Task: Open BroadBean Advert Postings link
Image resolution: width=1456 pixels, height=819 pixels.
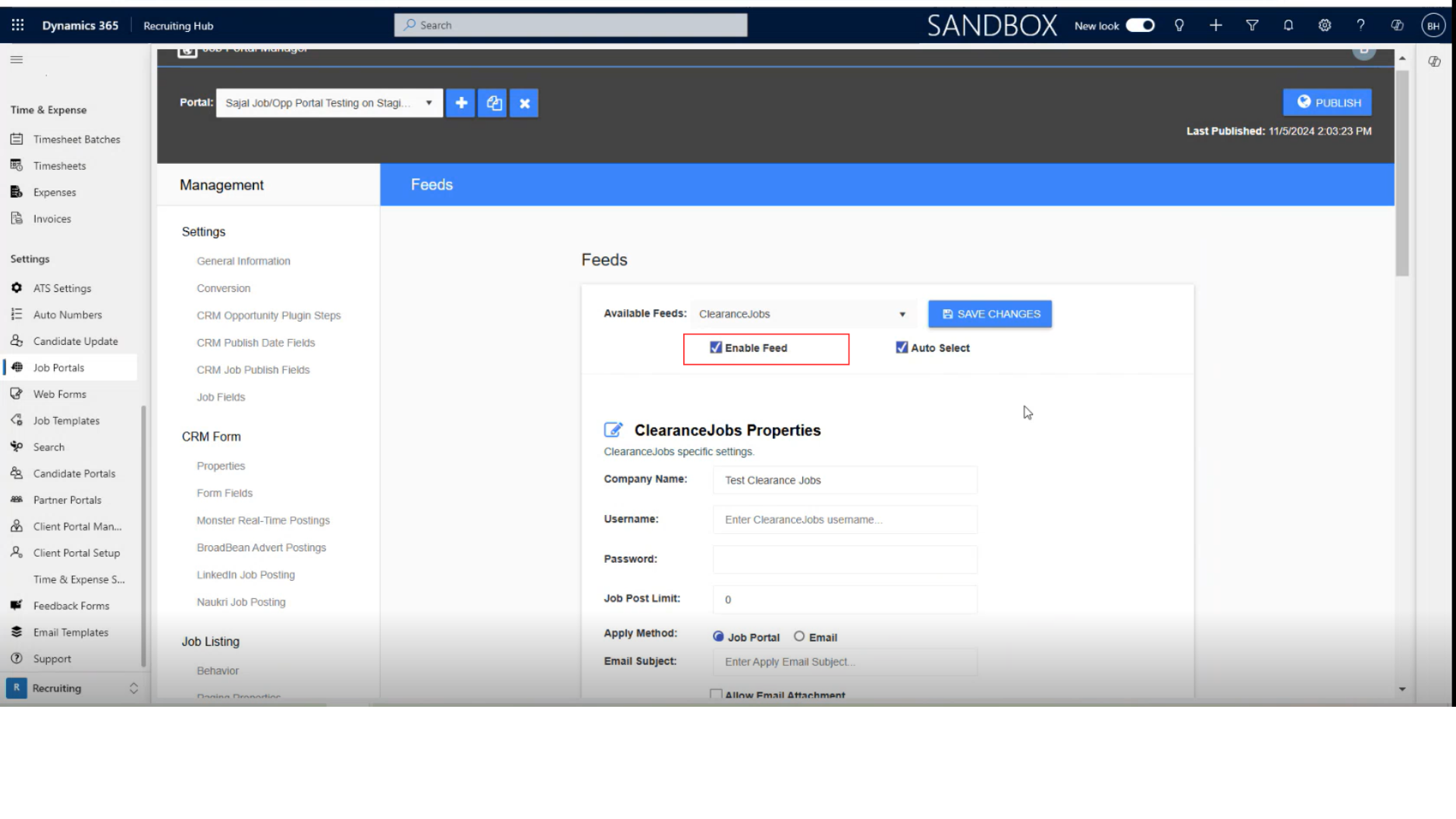Action: (x=261, y=548)
